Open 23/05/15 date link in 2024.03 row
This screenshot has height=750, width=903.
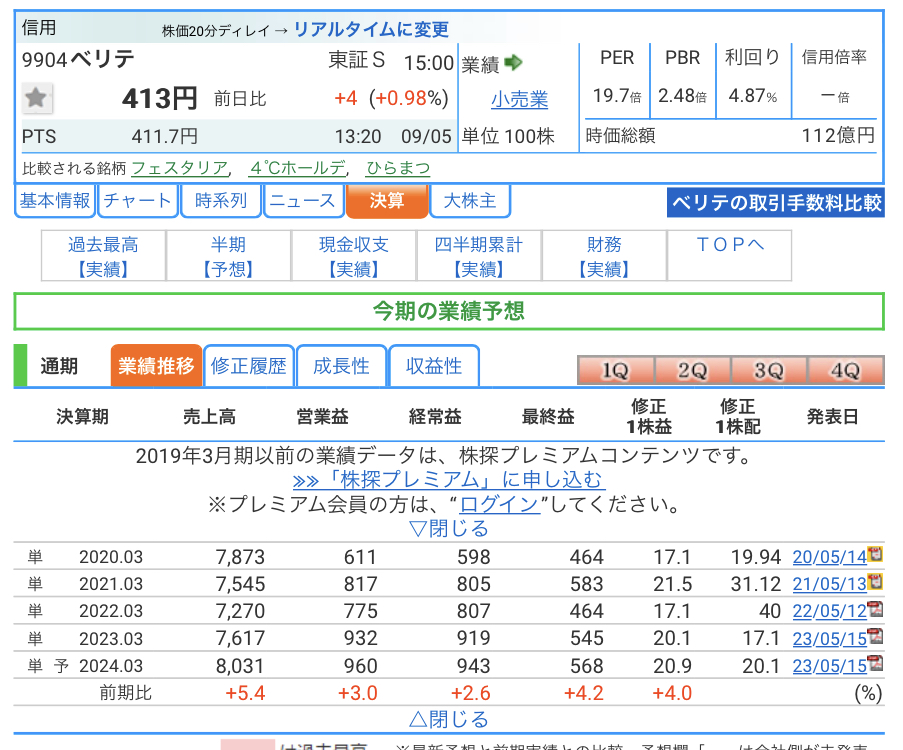pyautogui.click(x=830, y=666)
